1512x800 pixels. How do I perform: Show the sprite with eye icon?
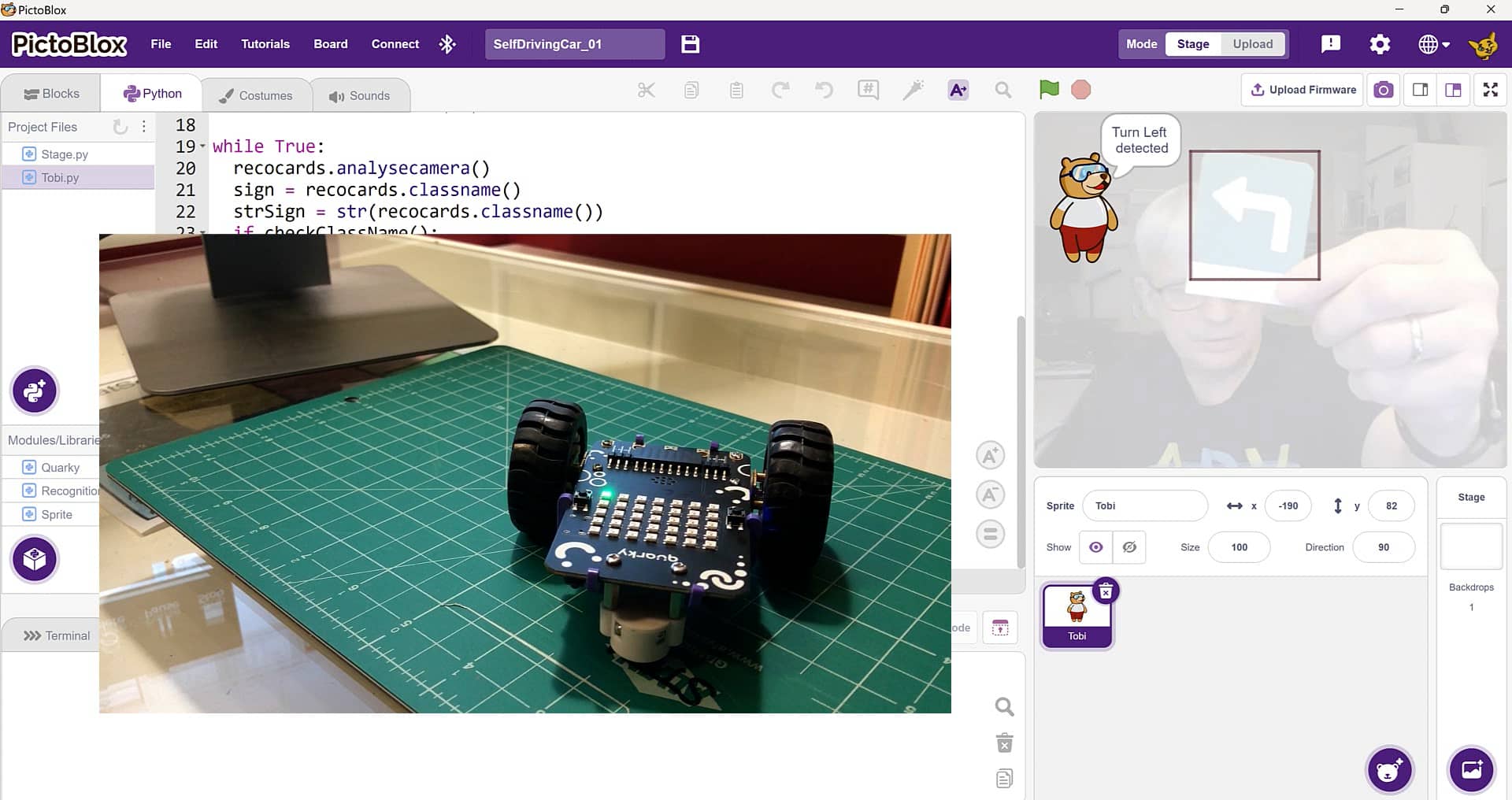(1095, 547)
